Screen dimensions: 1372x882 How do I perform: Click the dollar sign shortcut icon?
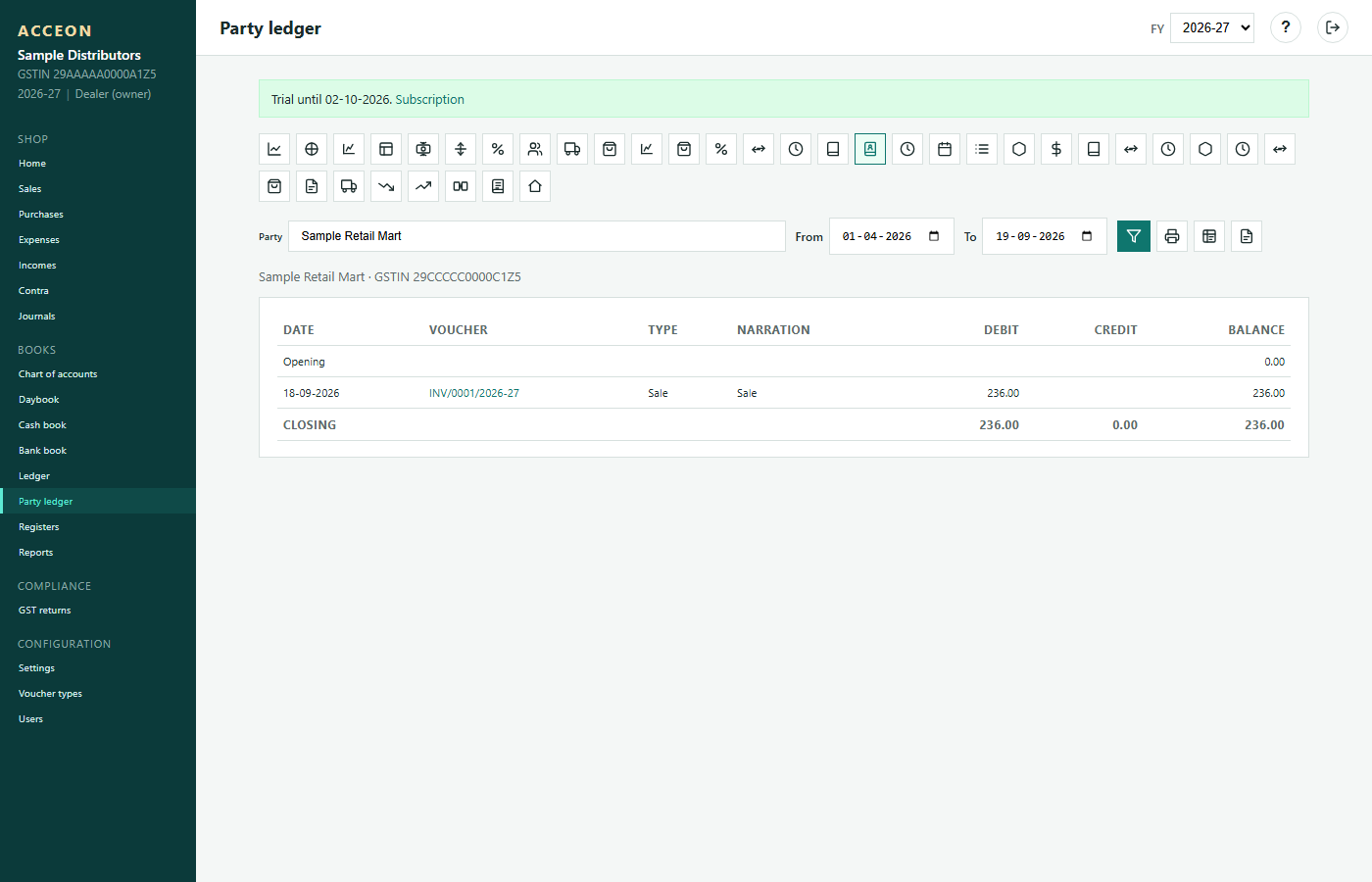point(1056,149)
